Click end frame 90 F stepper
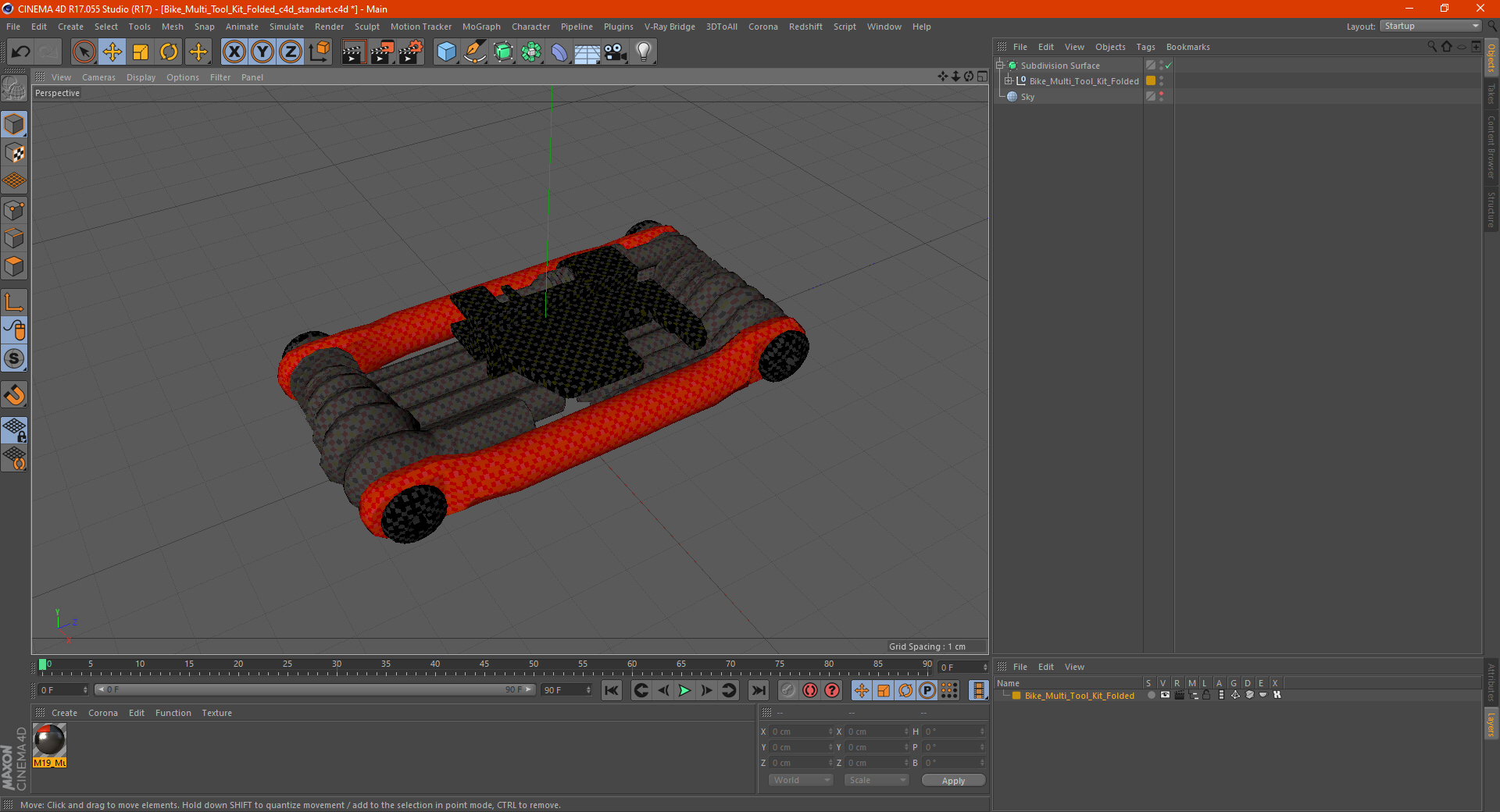The width and height of the screenshot is (1500, 812). click(588, 690)
